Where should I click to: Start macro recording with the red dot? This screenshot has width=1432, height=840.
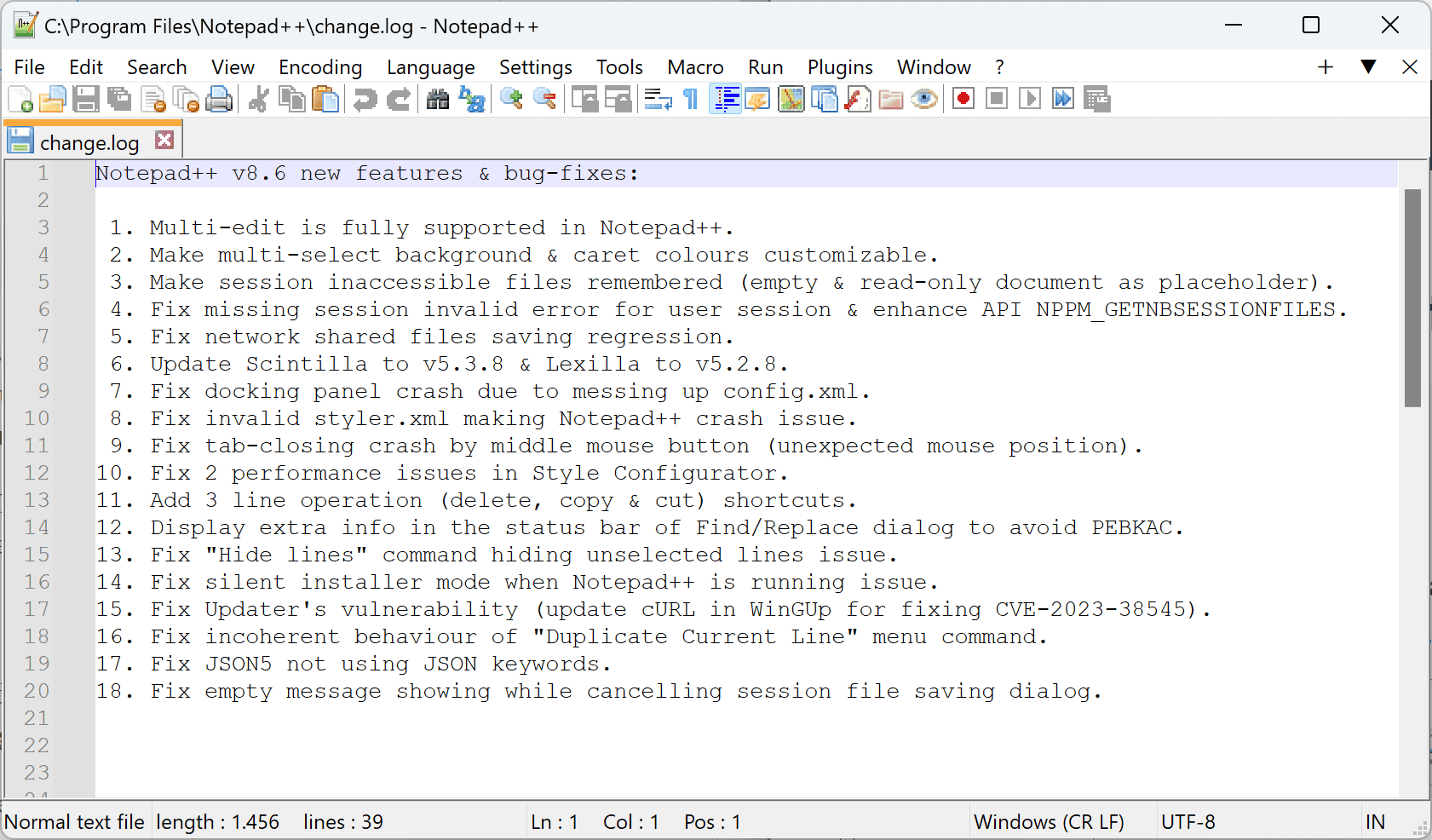tap(963, 100)
